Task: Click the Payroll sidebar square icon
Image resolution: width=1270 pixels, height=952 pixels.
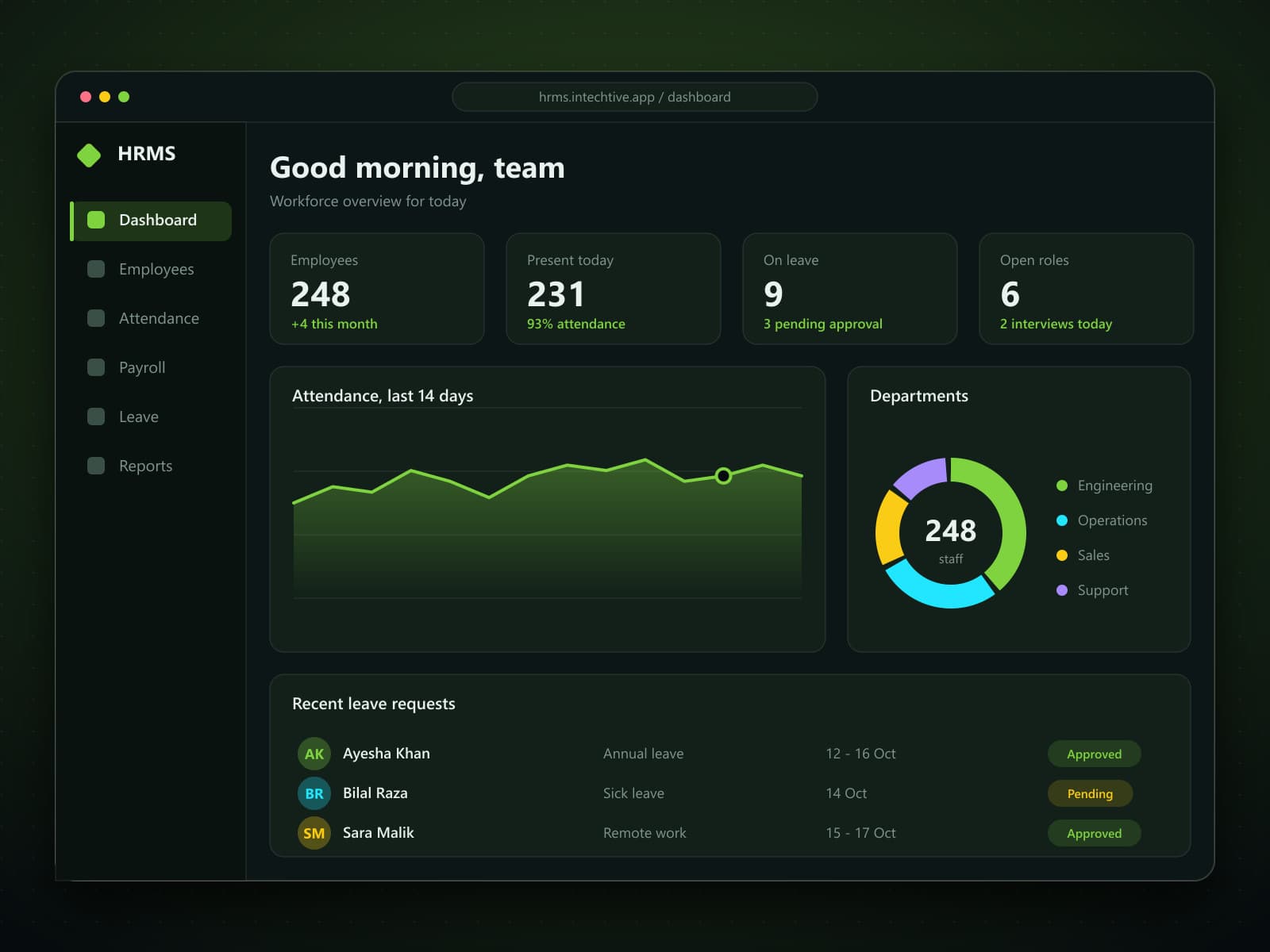Action: (x=96, y=367)
